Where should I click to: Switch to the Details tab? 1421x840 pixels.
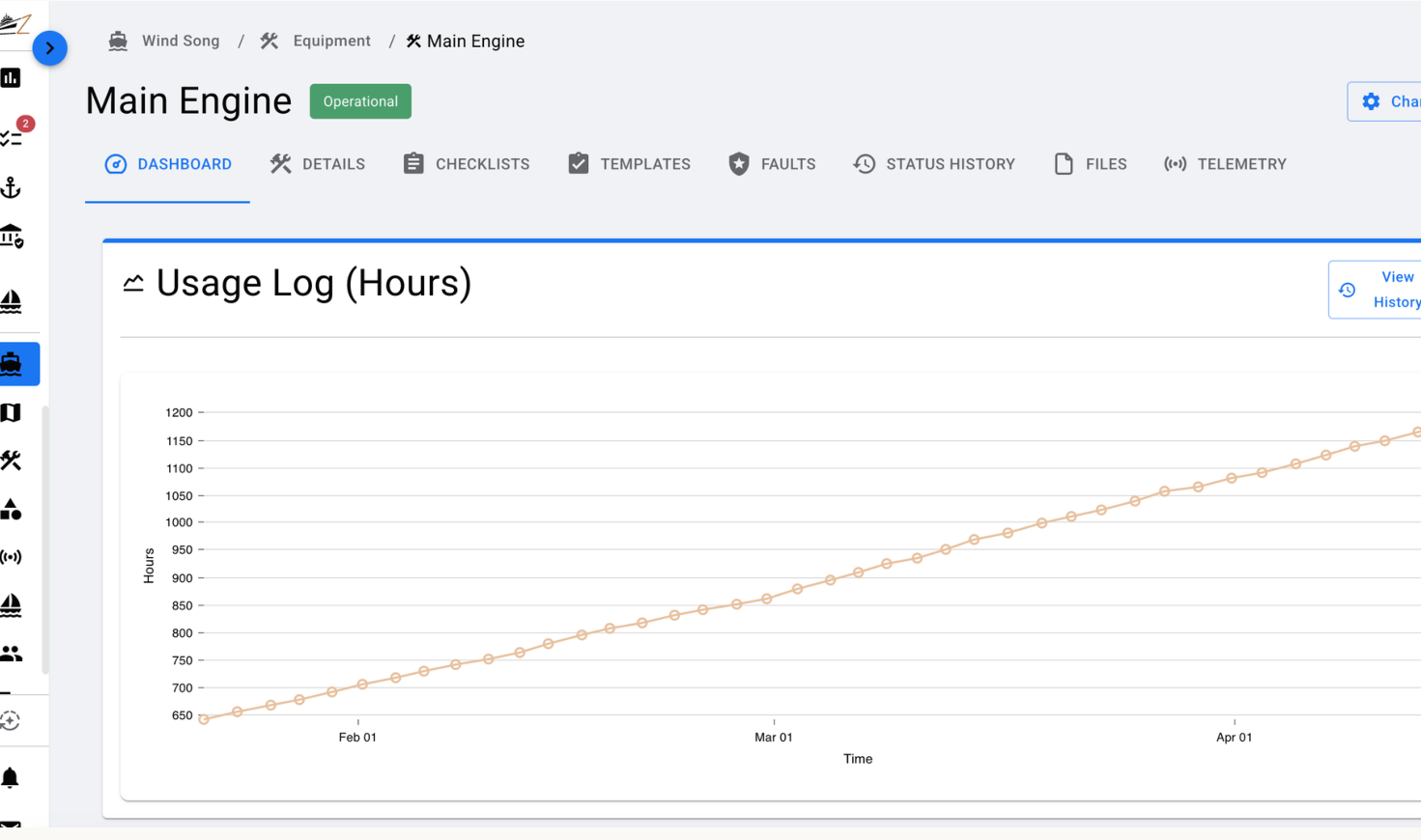pyautogui.click(x=318, y=164)
